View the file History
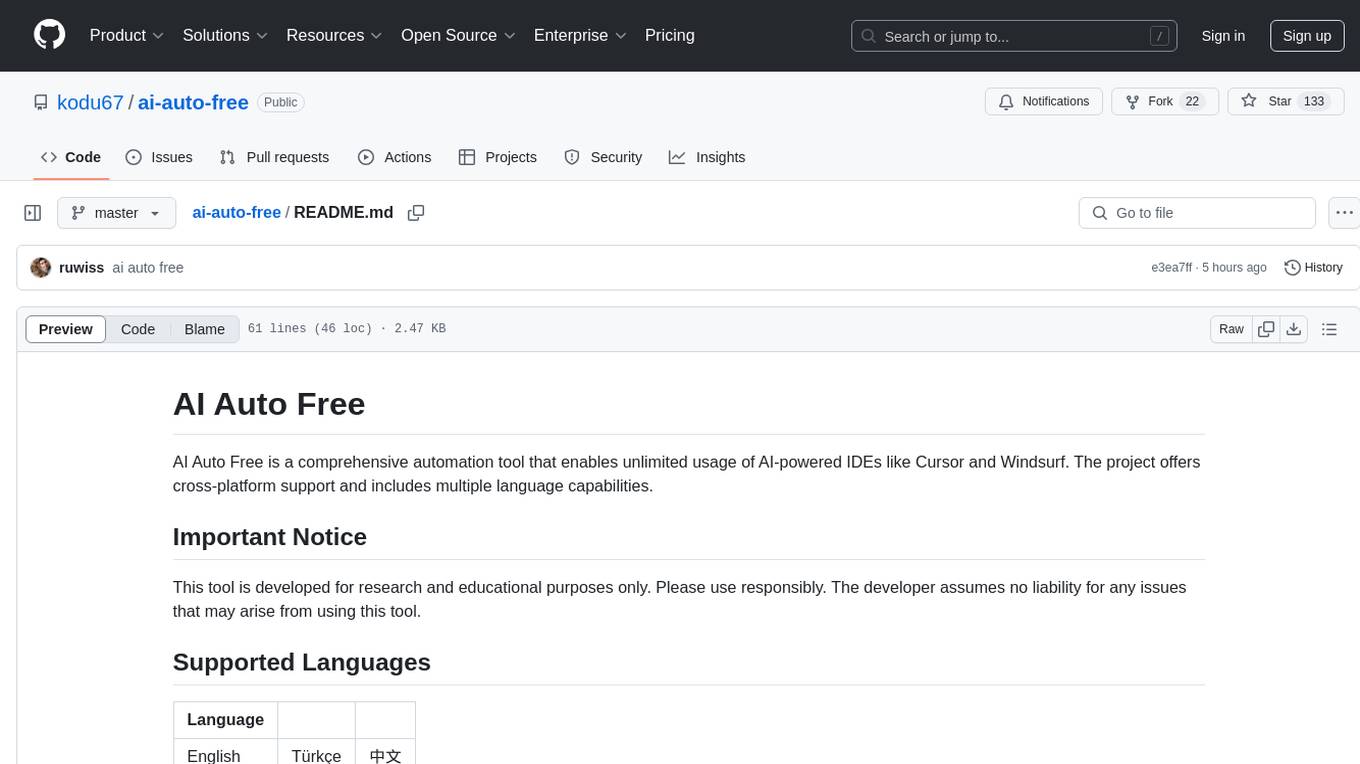The width and height of the screenshot is (1360, 764). coord(1313,268)
